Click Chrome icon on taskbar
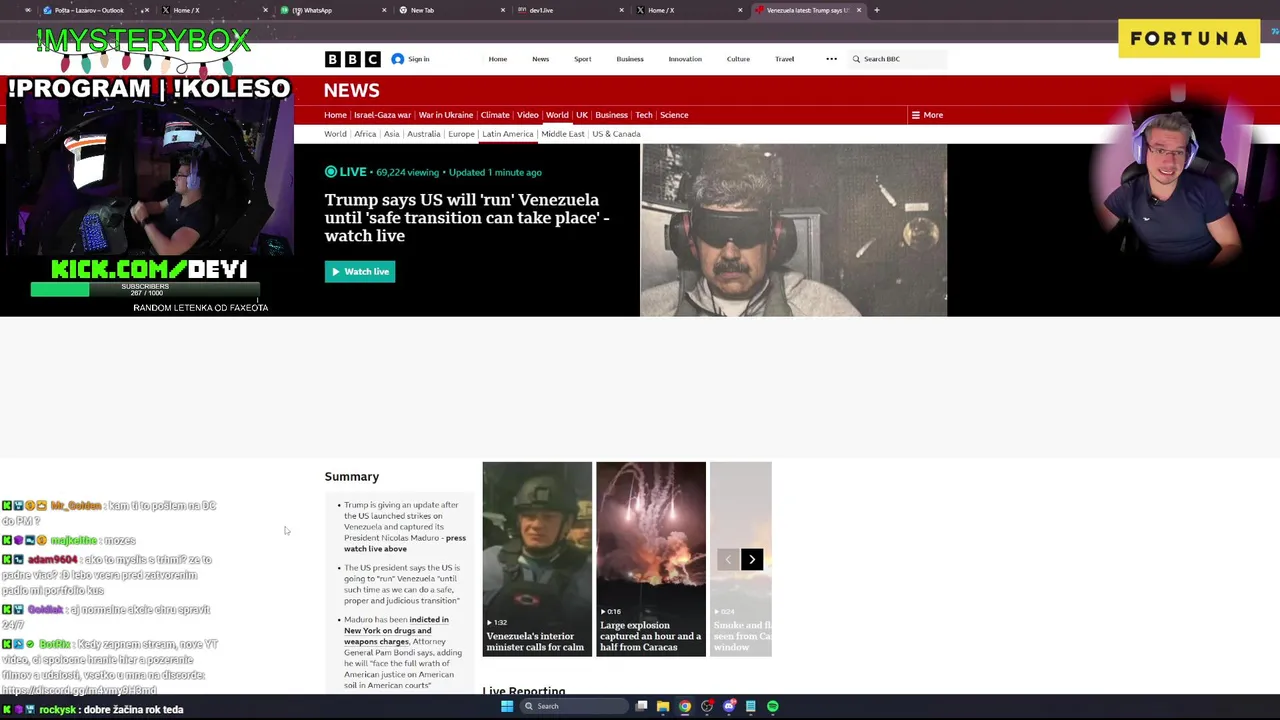 [684, 706]
